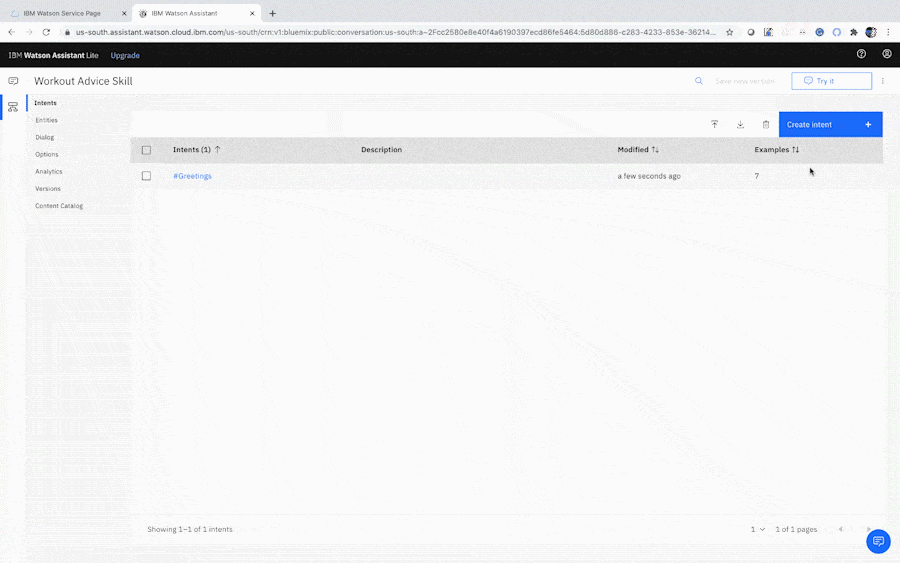The height and width of the screenshot is (563, 900).
Task: Click IBM Watson Assistant Lite header title
Action: (x=53, y=55)
